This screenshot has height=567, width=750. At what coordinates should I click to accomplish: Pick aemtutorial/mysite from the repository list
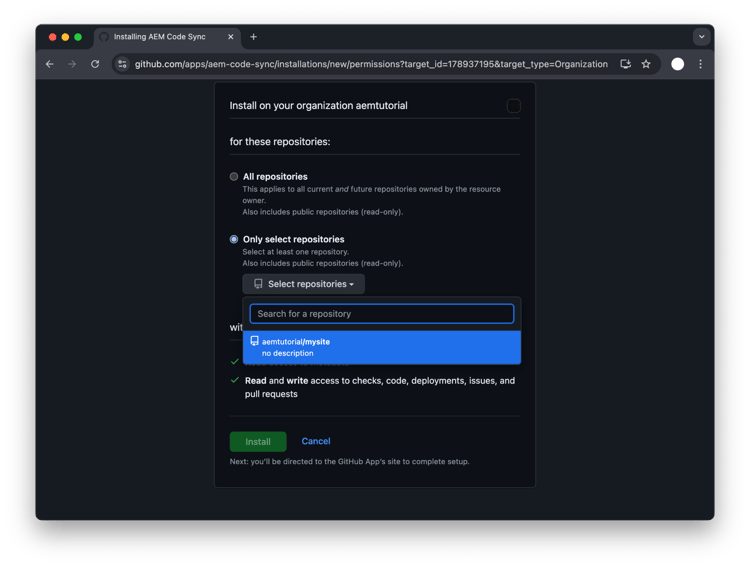click(x=382, y=347)
